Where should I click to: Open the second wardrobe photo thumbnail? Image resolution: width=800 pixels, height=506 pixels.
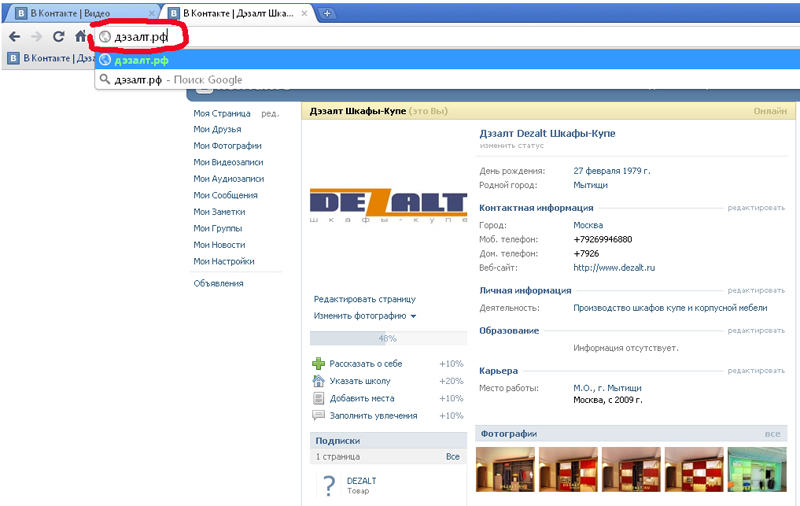point(568,469)
